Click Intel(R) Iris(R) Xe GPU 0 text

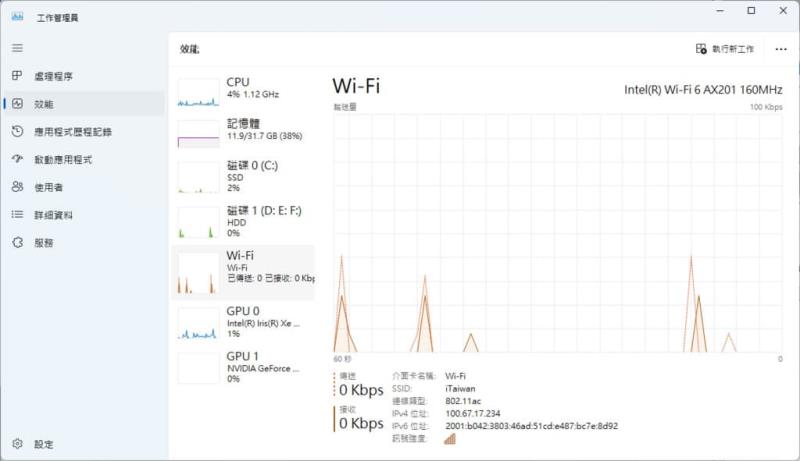263,323
